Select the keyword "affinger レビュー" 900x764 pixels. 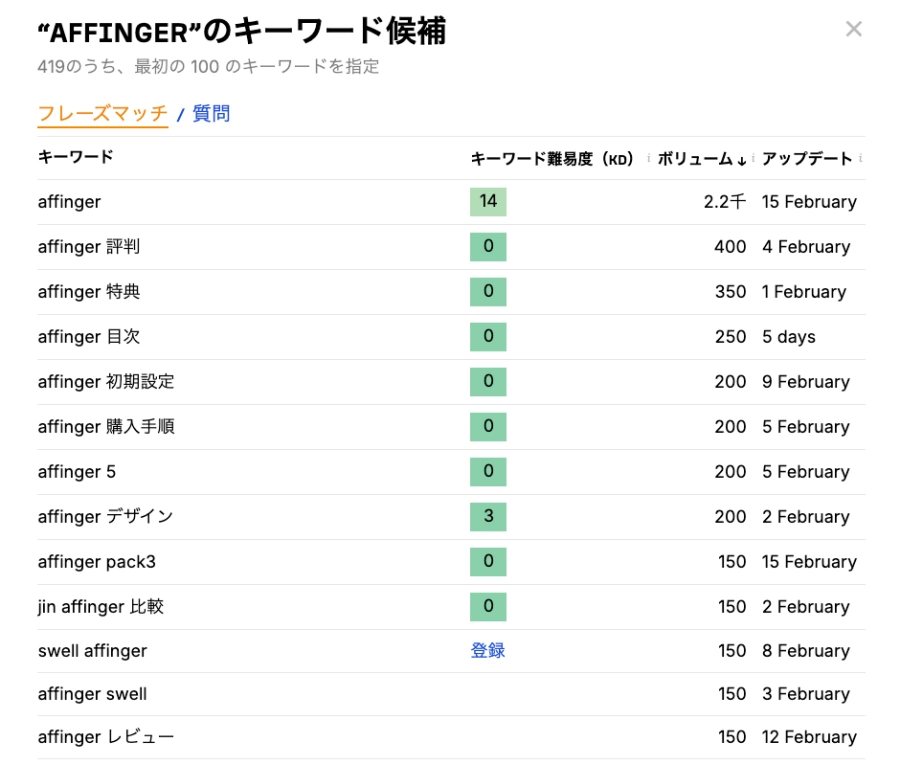106,737
